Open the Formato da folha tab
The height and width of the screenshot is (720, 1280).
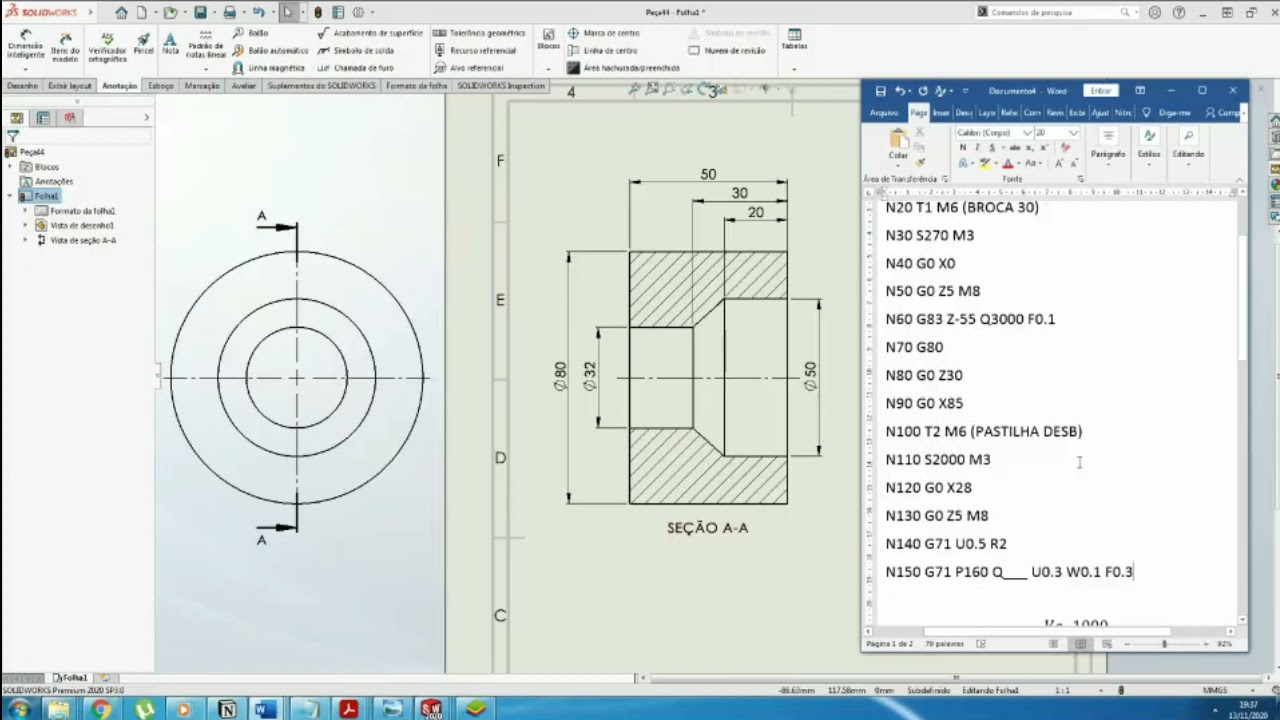click(x=417, y=86)
